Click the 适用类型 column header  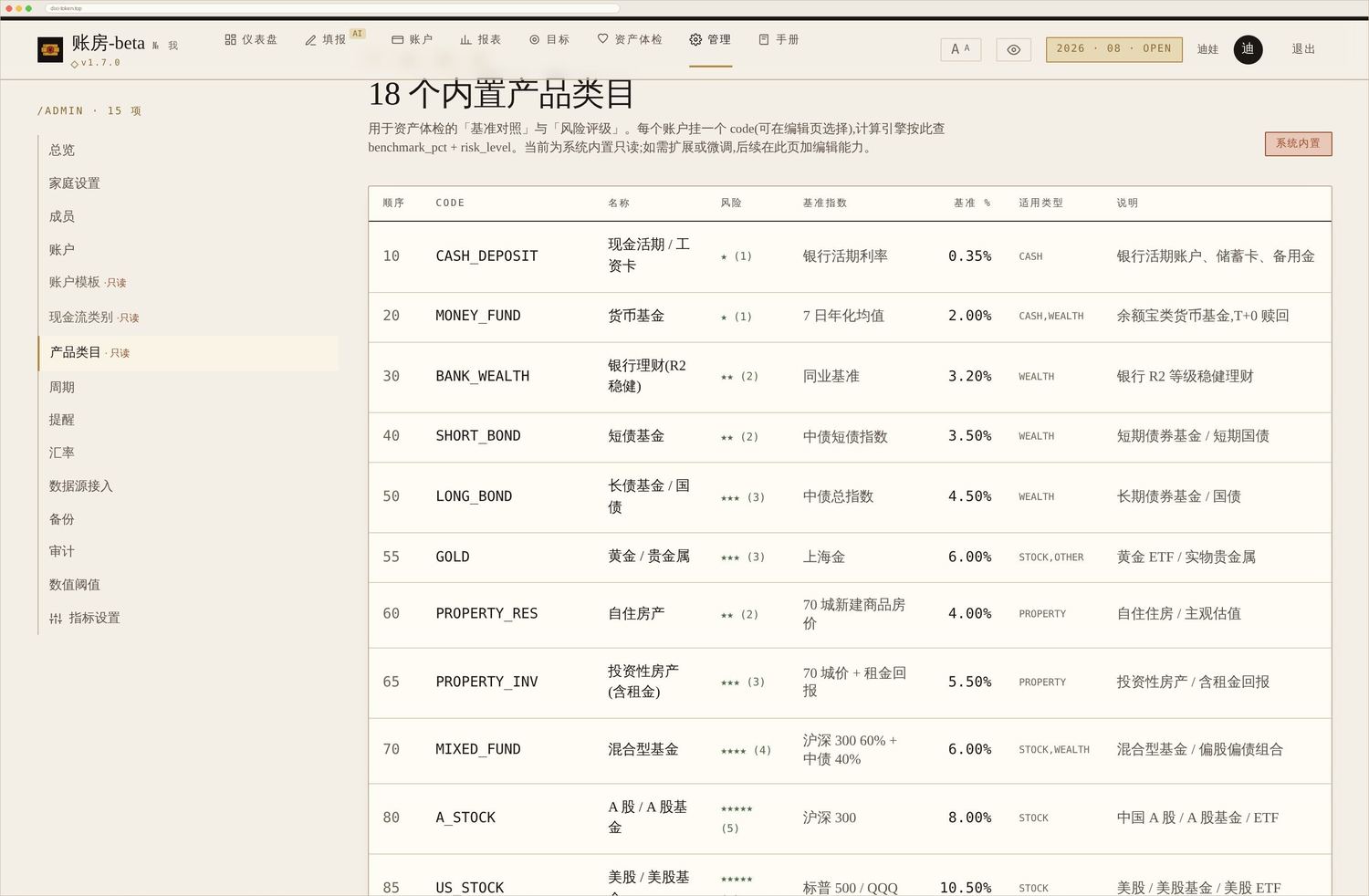[x=1040, y=203]
